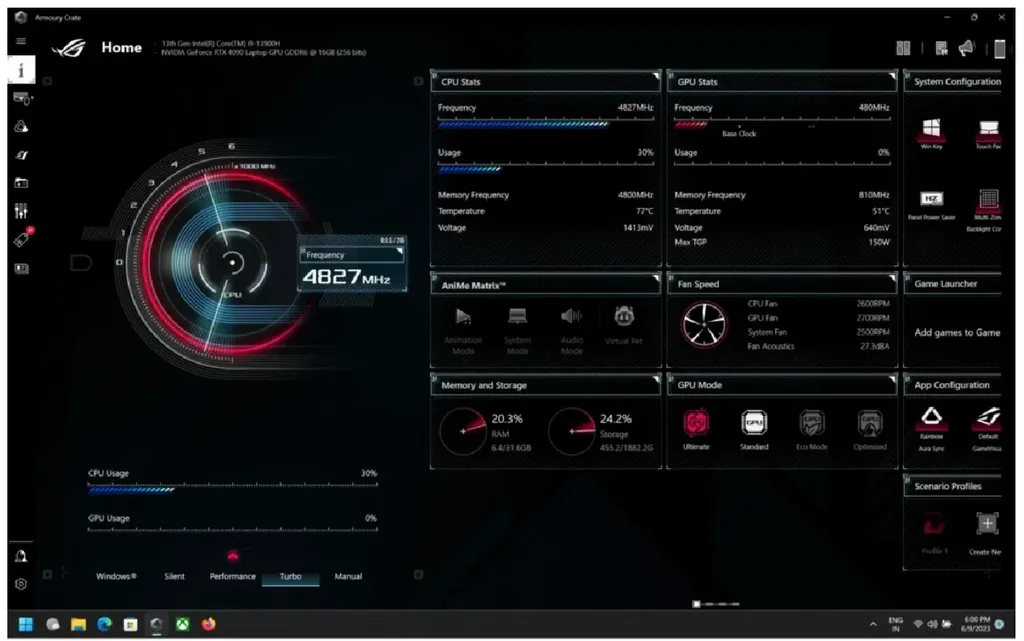
Task: Open the Frequency dropdown beside the CPU gauge
Action: click(352, 255)
